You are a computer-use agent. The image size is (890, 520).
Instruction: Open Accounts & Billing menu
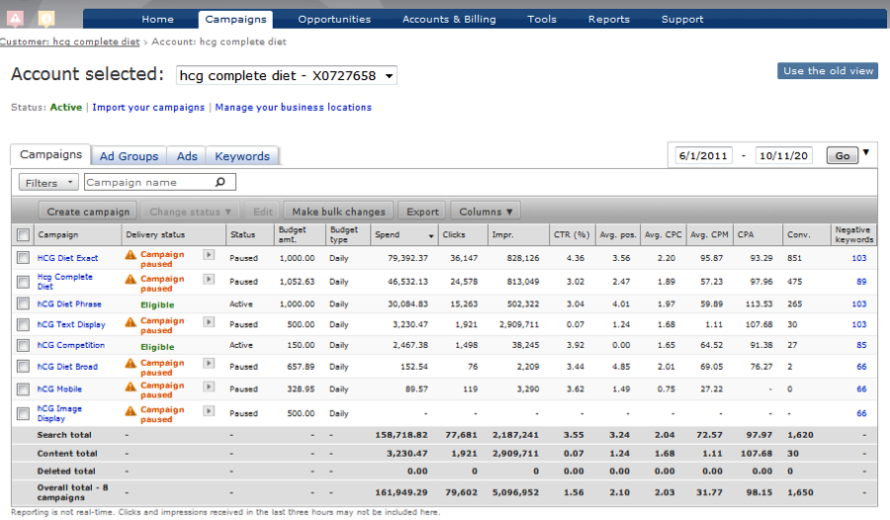point(449,19)
